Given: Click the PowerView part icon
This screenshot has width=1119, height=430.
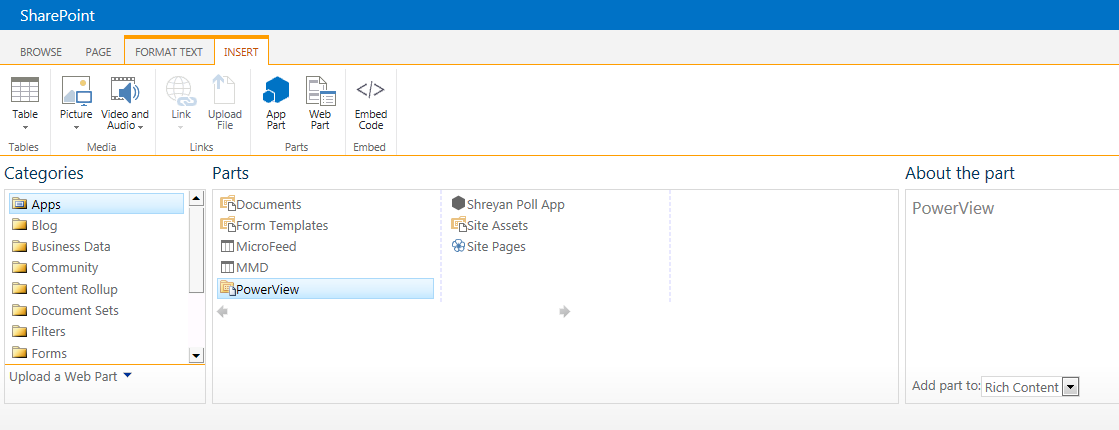Looking at the screenshot, I should coord(228,289).
